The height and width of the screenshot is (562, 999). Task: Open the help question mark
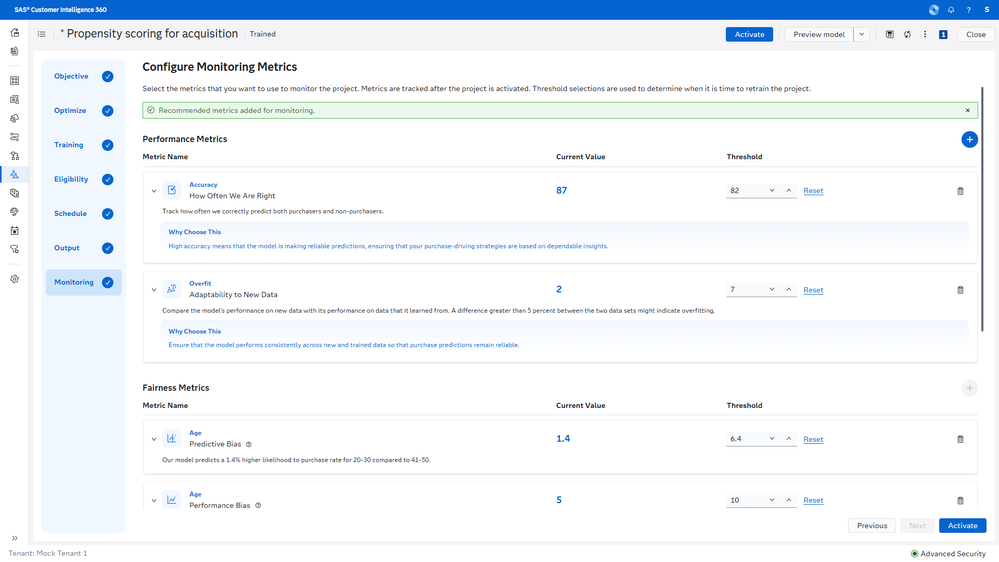(968, 10)
